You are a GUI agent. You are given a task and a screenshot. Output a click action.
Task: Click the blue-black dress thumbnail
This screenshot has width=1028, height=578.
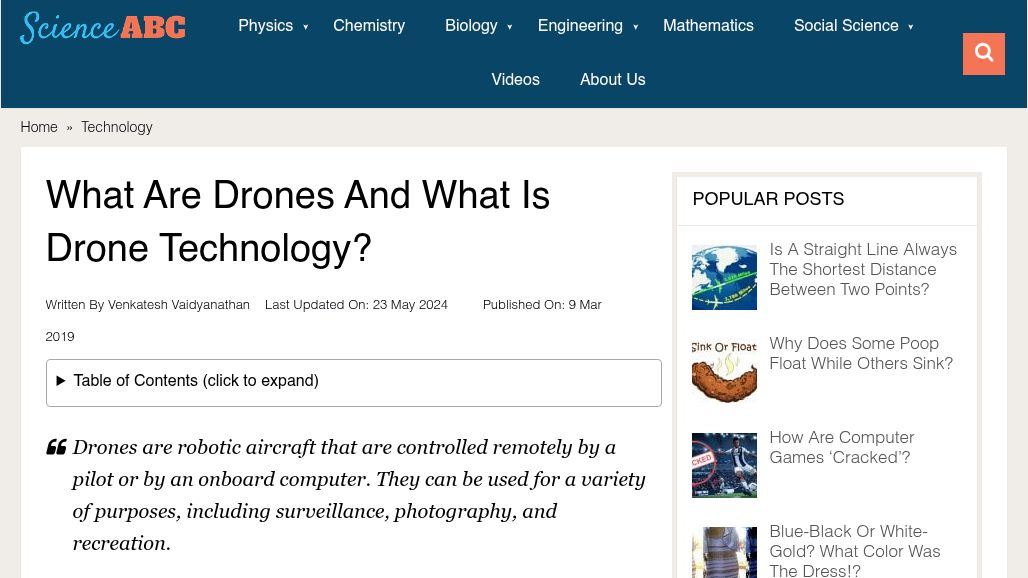click(x=723, y=553)
